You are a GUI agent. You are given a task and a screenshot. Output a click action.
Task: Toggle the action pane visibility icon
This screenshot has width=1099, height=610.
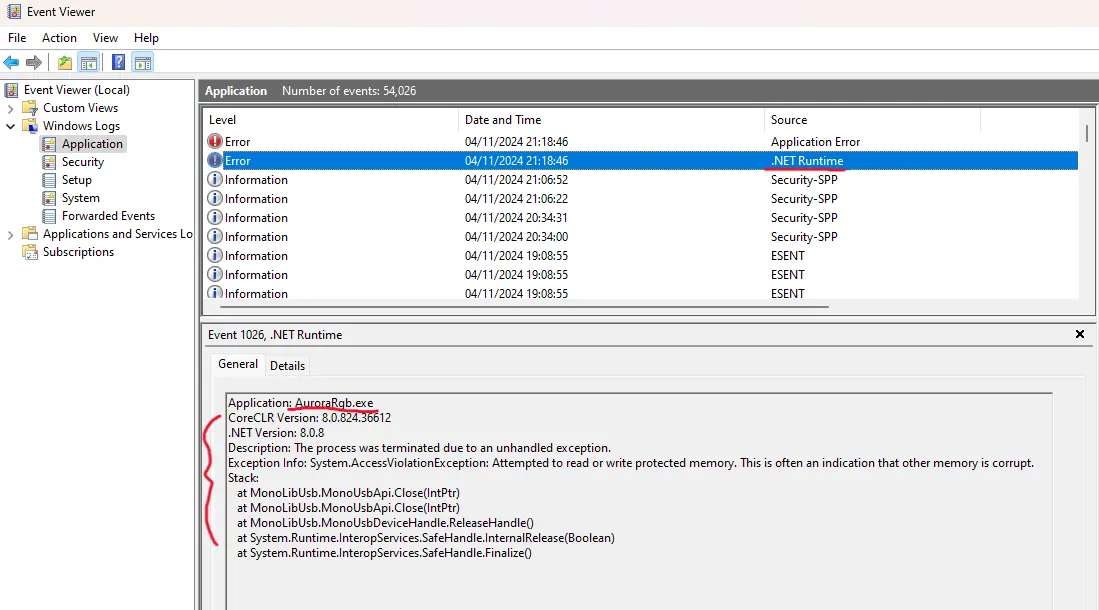[143, 62]
